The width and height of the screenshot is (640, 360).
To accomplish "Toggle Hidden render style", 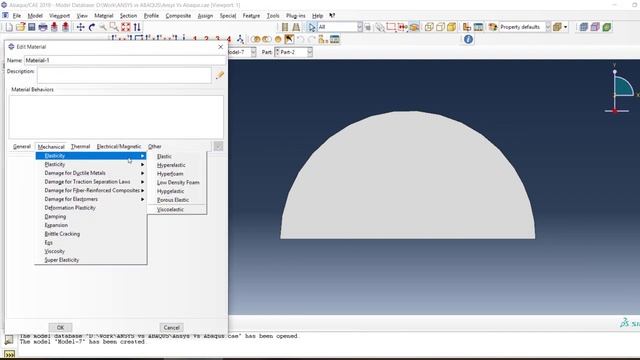I will (440, 27).
